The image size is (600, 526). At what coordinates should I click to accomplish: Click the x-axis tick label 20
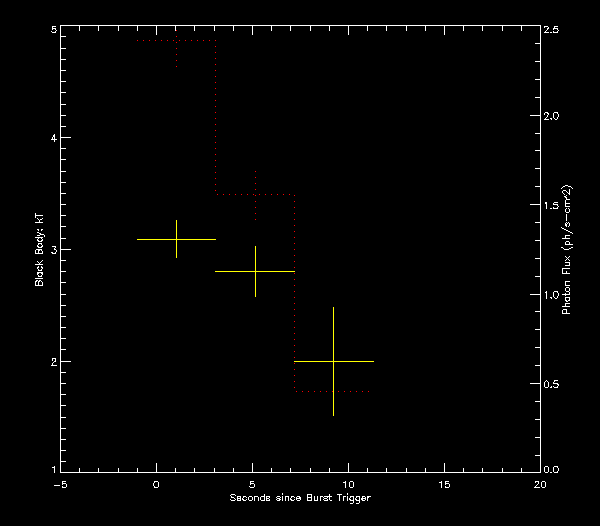tap(540, 483)
